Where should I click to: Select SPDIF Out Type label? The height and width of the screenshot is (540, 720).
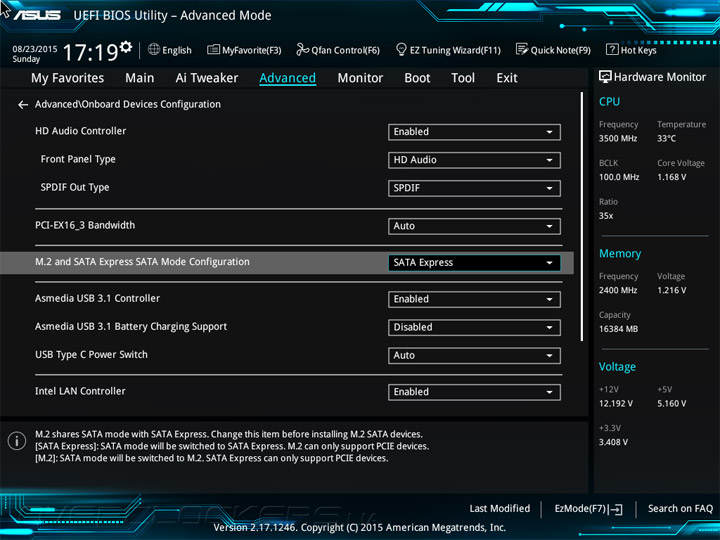pos(75,187)
